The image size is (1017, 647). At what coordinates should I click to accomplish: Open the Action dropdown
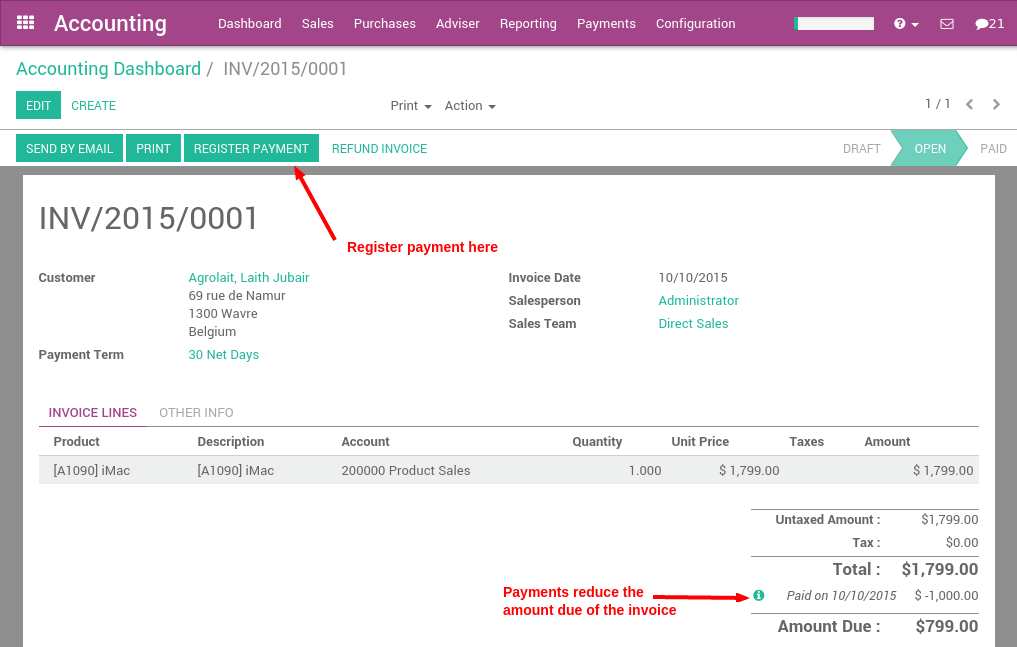click(x=469, y=105)
